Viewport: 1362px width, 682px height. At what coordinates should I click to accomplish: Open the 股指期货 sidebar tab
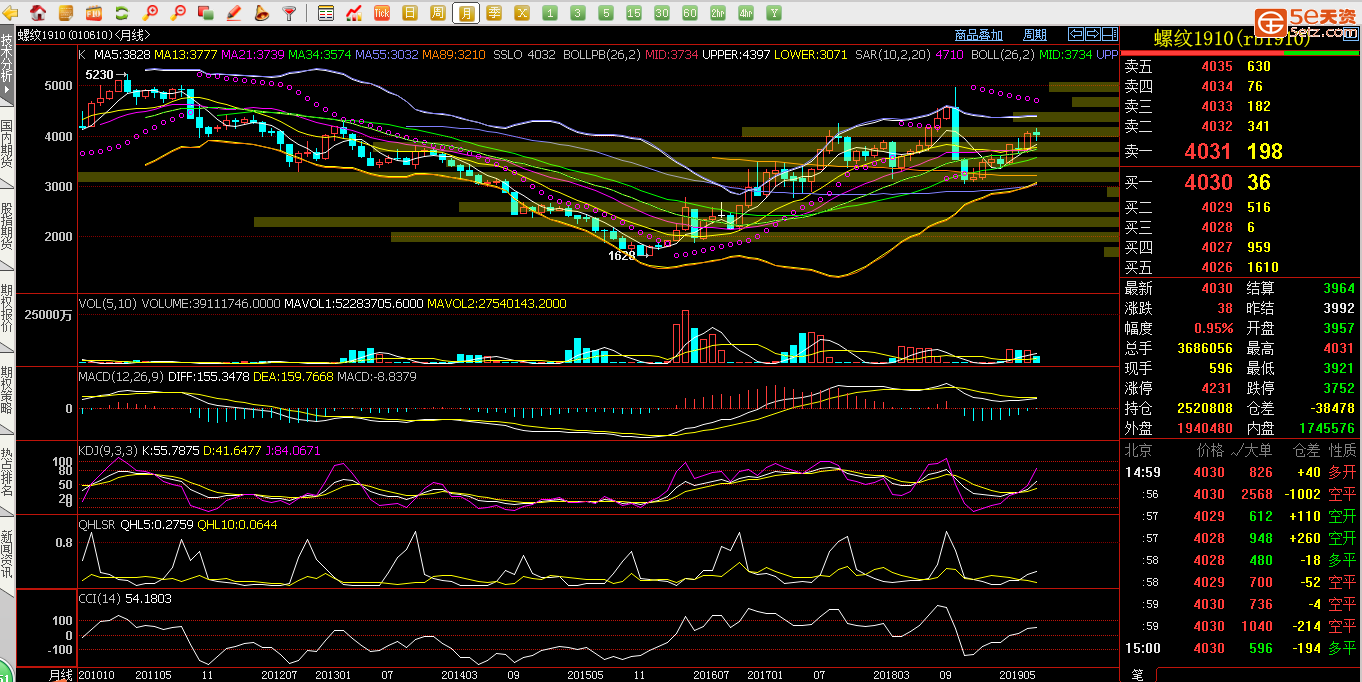pyautogui.click(x=7, y=228)
